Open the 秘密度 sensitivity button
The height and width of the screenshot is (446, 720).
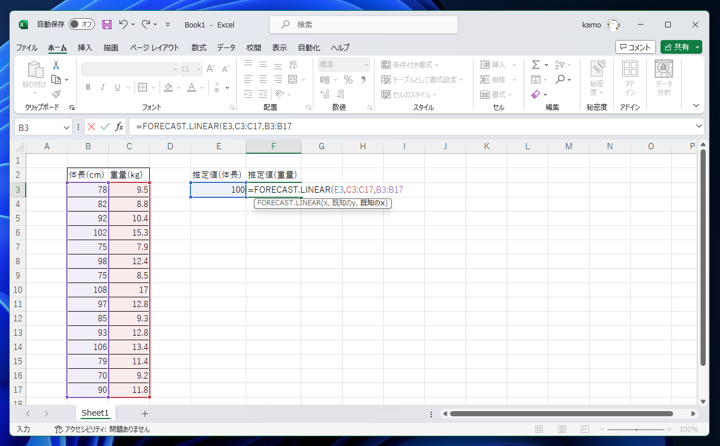[597, 78]
